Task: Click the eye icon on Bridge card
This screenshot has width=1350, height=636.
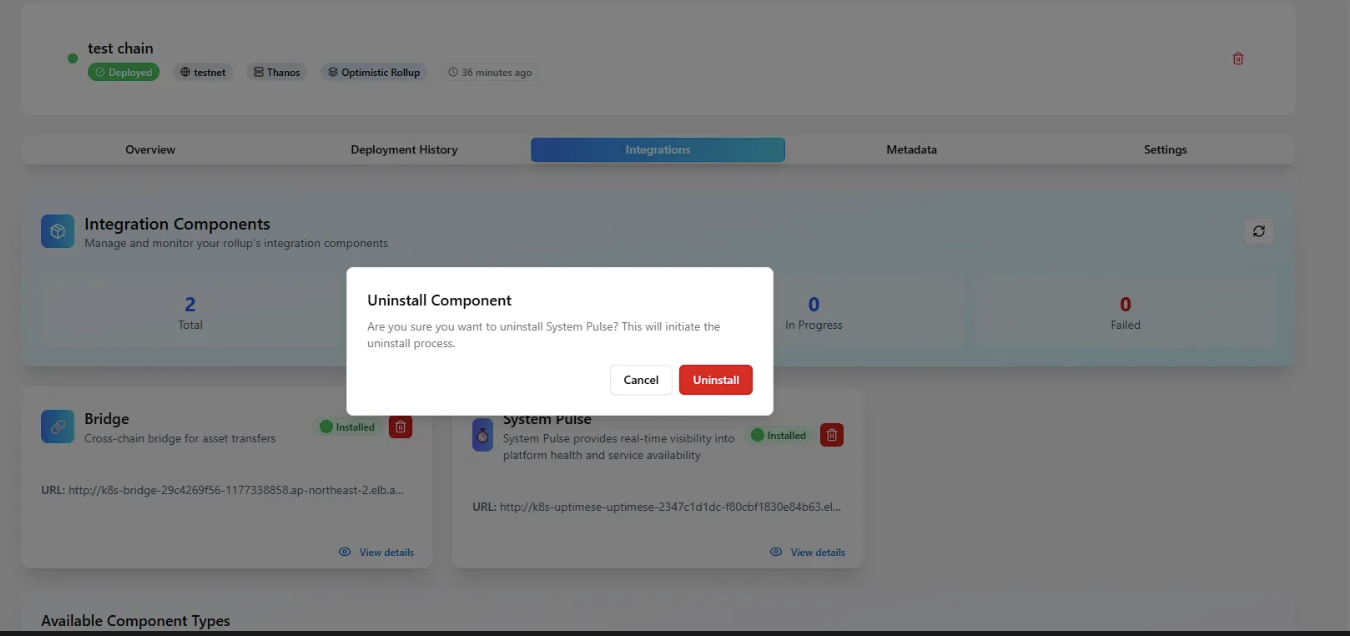Action: pyautogui.click(x=345, y=552)
